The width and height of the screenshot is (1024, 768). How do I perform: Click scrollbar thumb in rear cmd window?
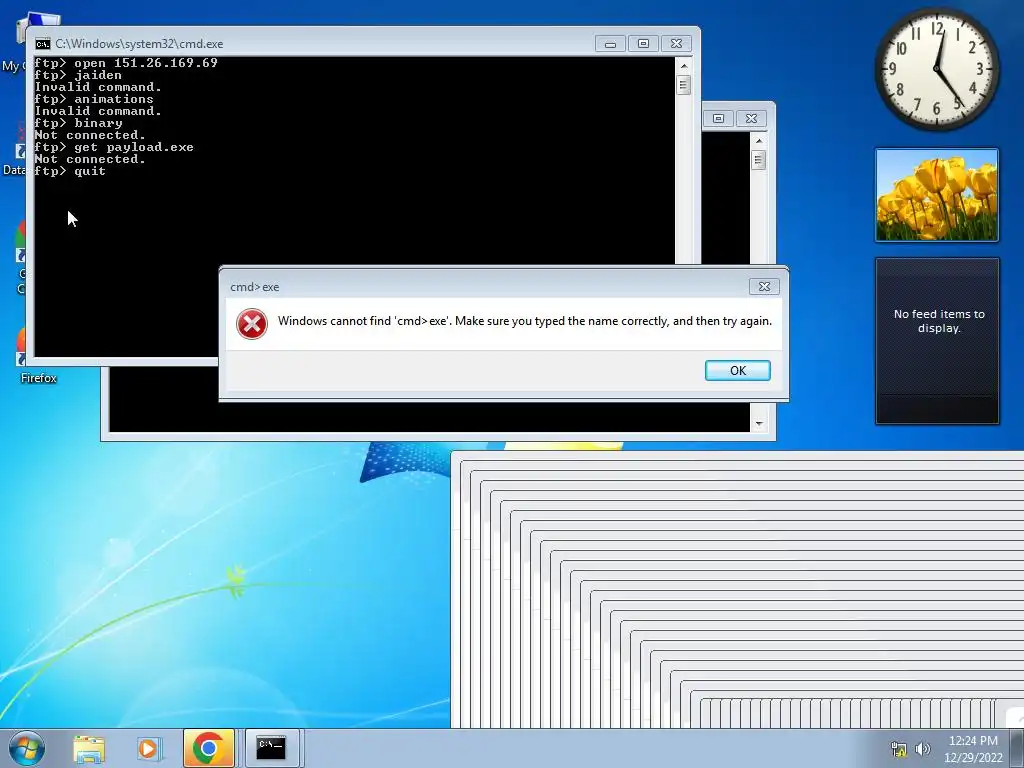tap(758, 160)
